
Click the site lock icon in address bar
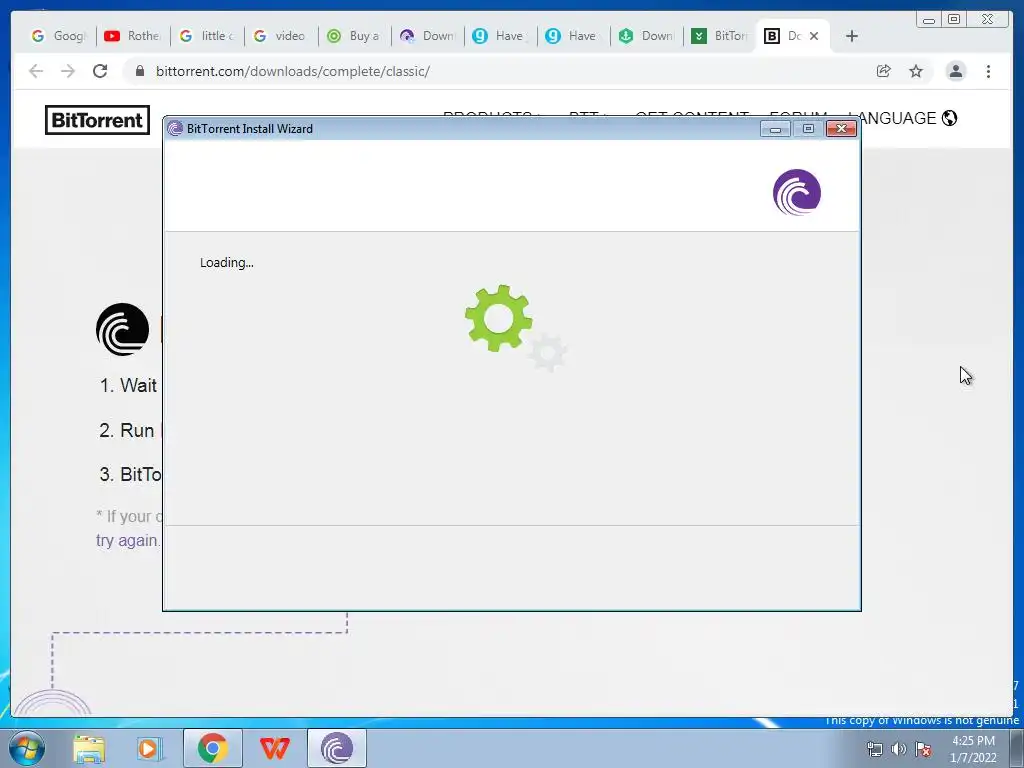point(140,71)
